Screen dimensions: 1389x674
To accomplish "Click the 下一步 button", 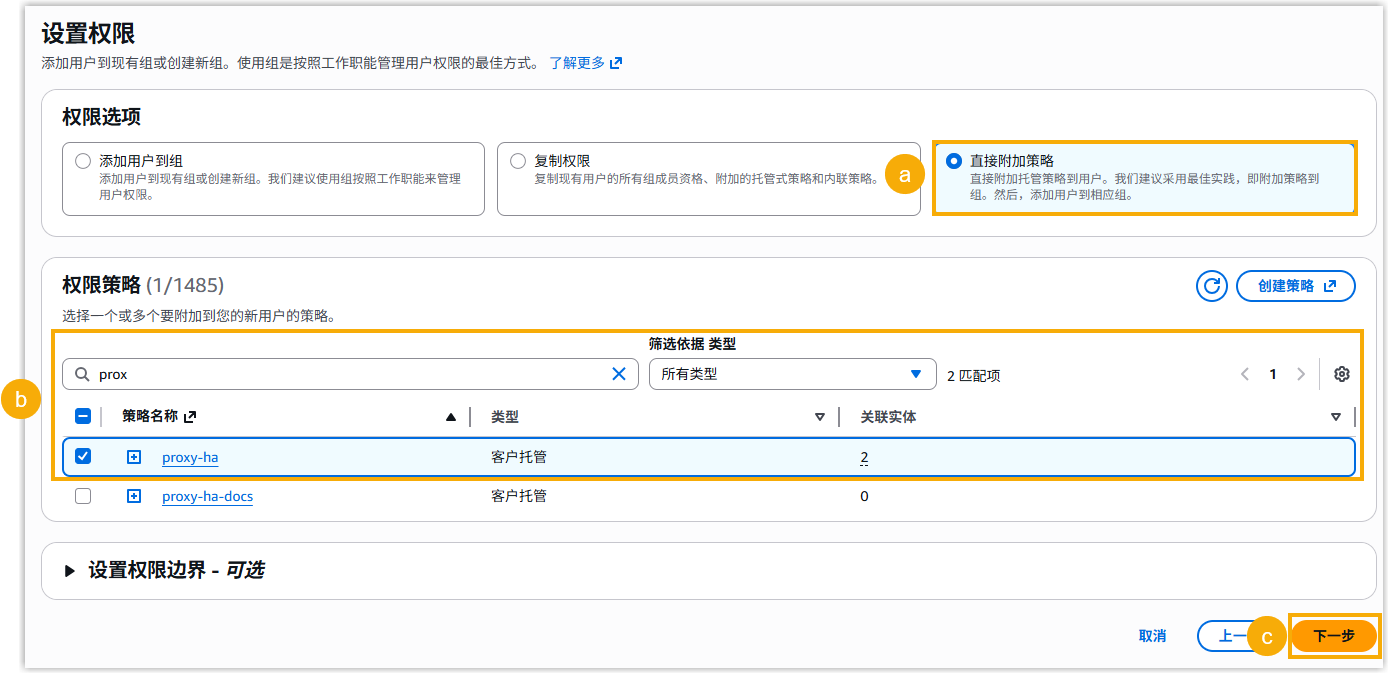I will [x=1333, y=636].
